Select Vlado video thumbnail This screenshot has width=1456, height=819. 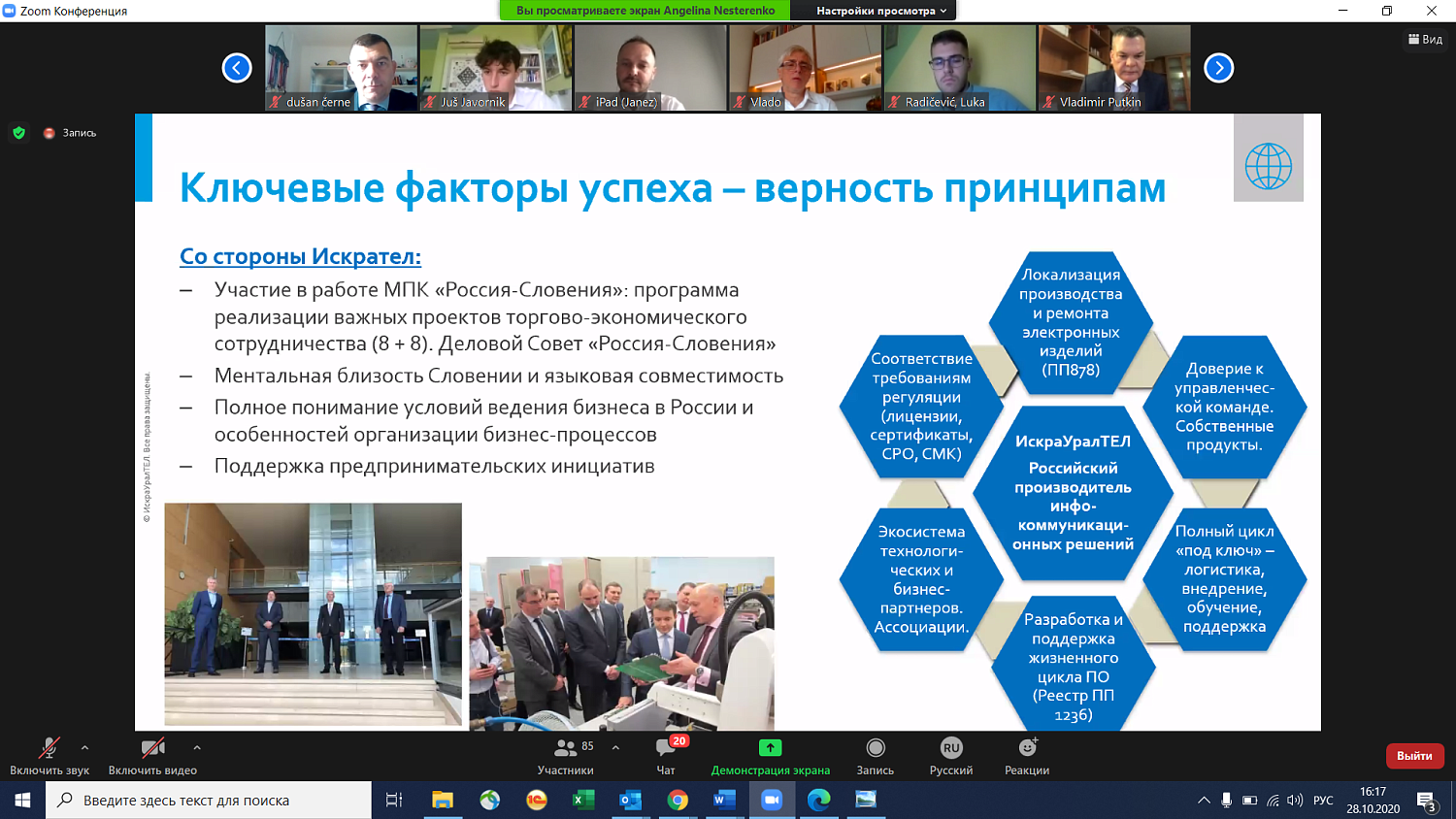click(805, 68)
